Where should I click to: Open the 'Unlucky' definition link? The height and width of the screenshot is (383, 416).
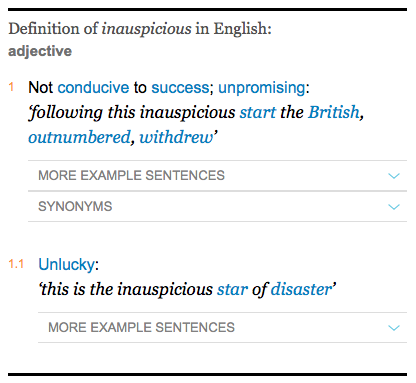(67, 265)
